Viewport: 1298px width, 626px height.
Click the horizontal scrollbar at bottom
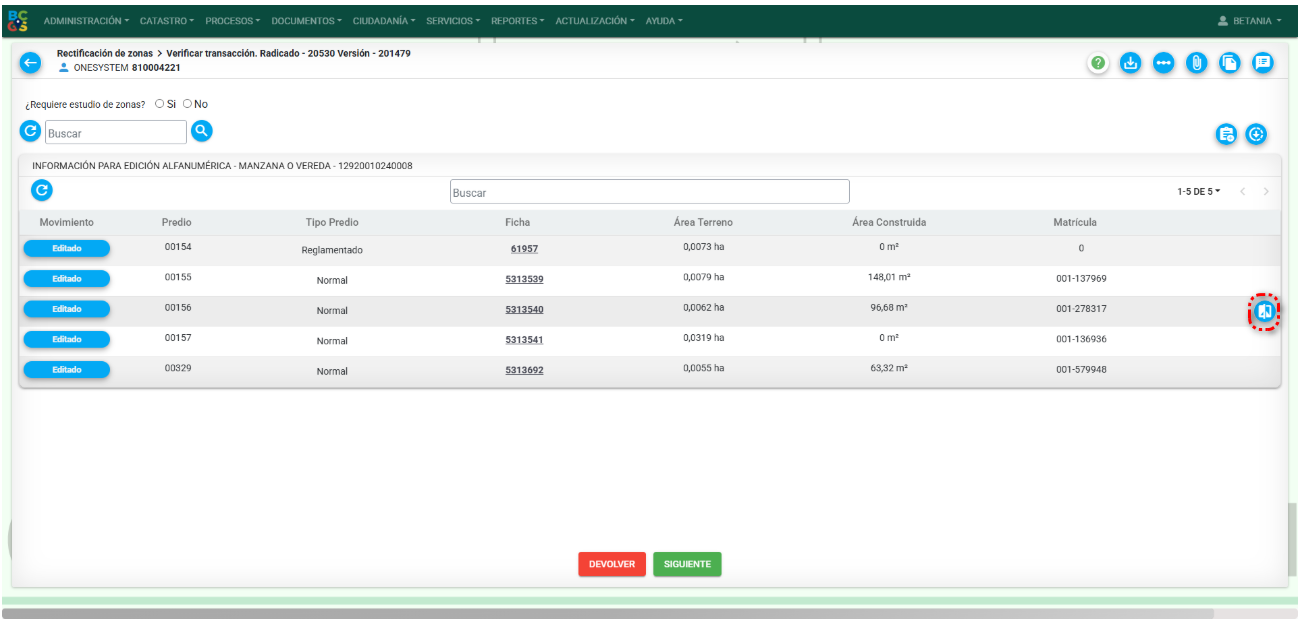click(608, 613)
